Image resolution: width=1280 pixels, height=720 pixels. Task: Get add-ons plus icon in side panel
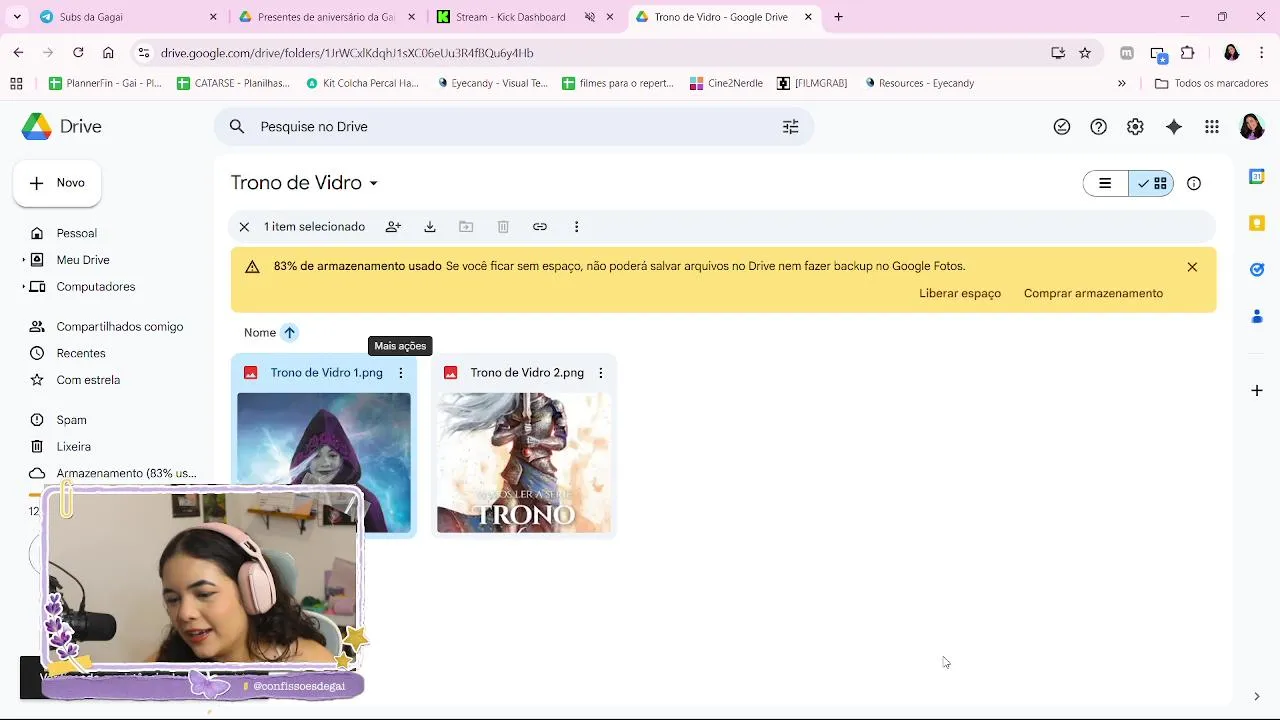(x=1257, y=390)
